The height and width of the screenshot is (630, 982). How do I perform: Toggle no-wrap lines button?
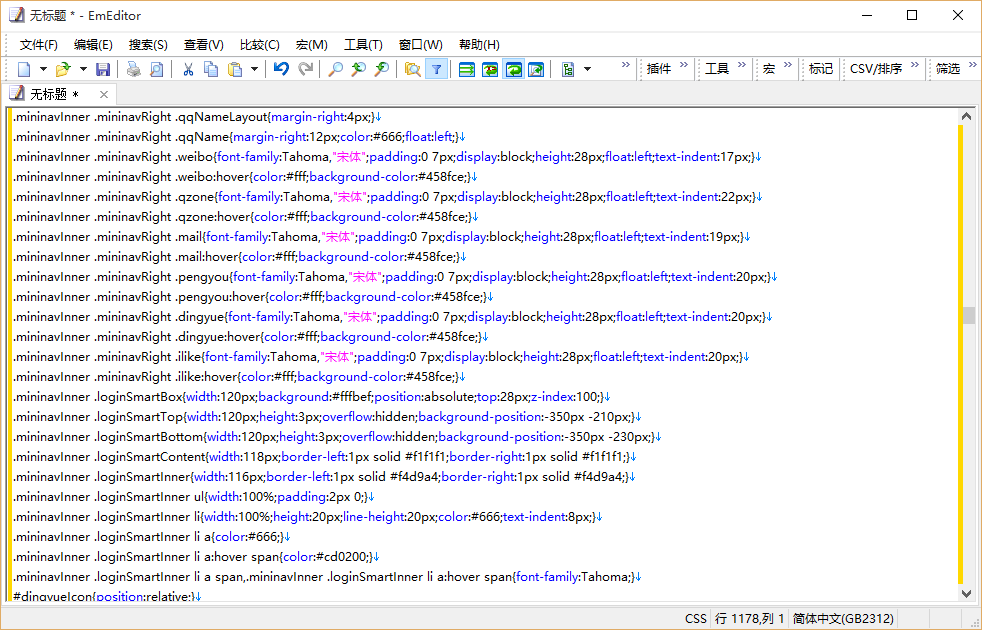pos(466,69)
